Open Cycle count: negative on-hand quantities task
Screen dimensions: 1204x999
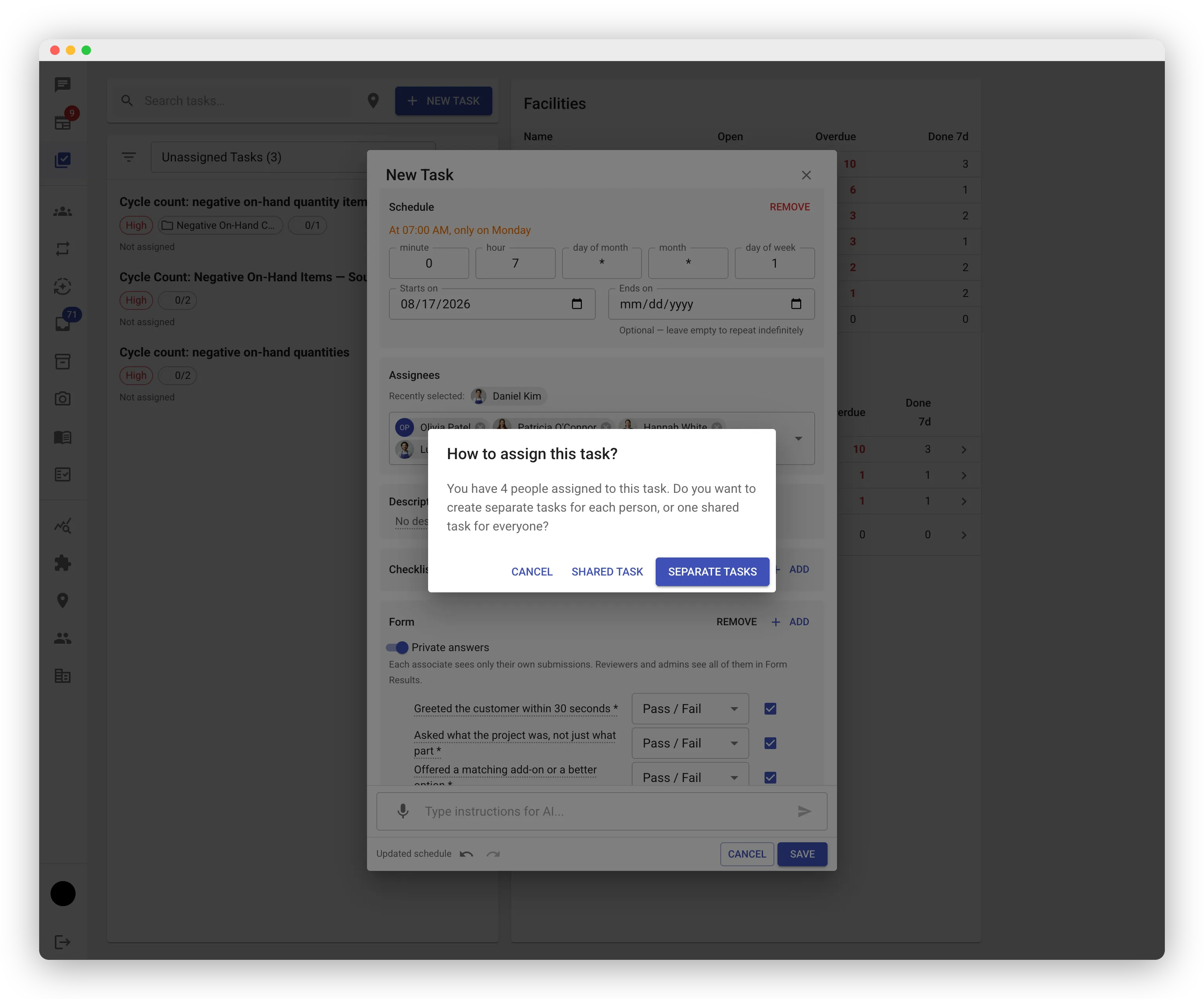[234, 352]
